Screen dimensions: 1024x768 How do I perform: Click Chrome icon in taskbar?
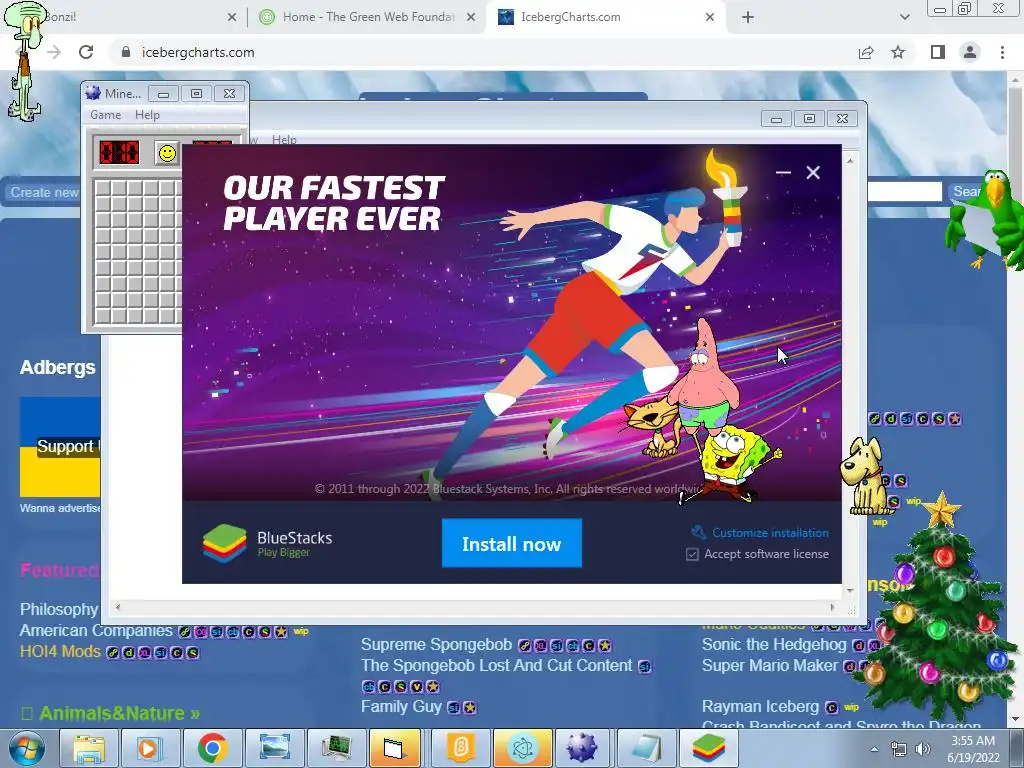tap(212, 748)
